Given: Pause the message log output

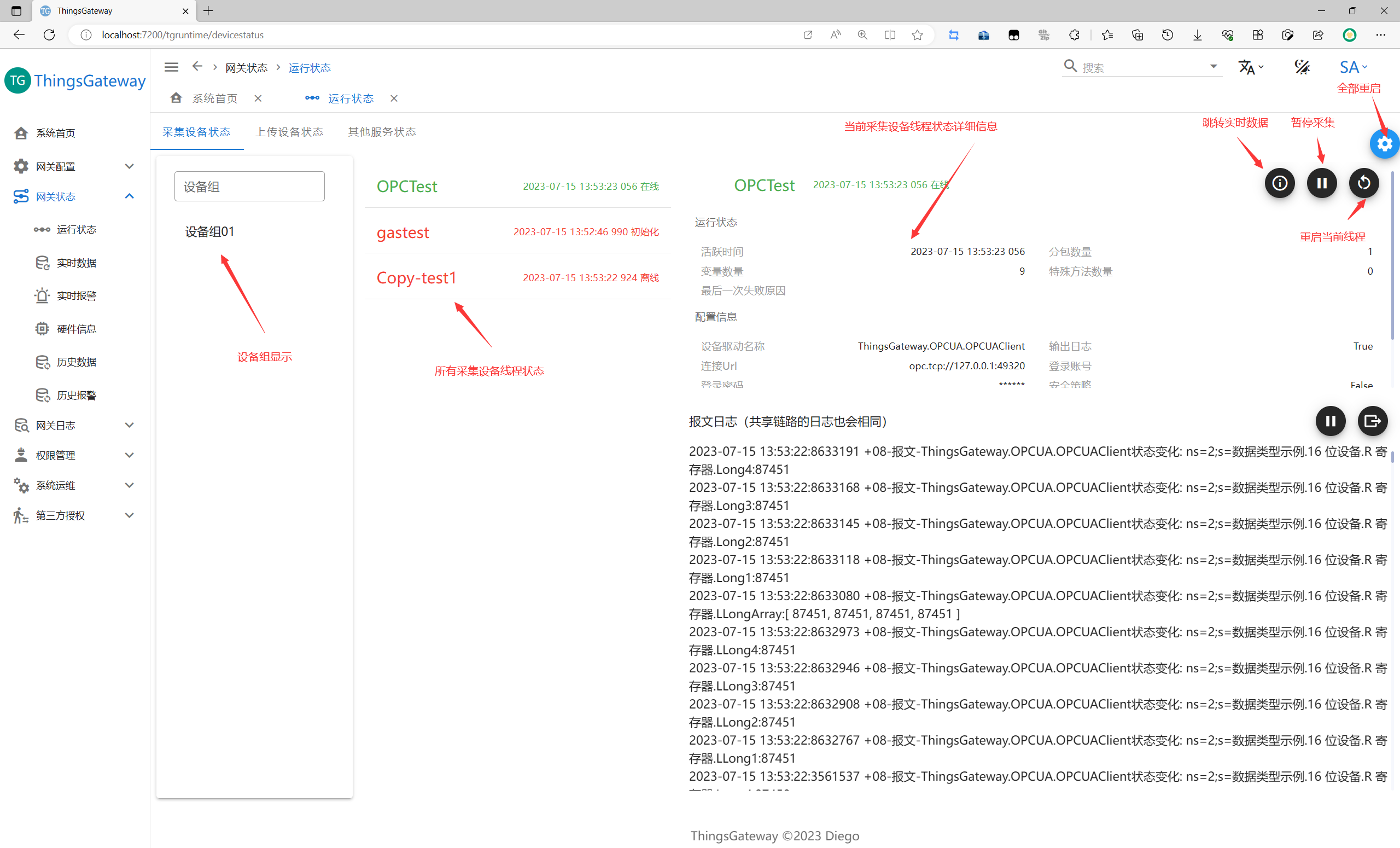Looking at the screenshot, I should click(1330, 421).
